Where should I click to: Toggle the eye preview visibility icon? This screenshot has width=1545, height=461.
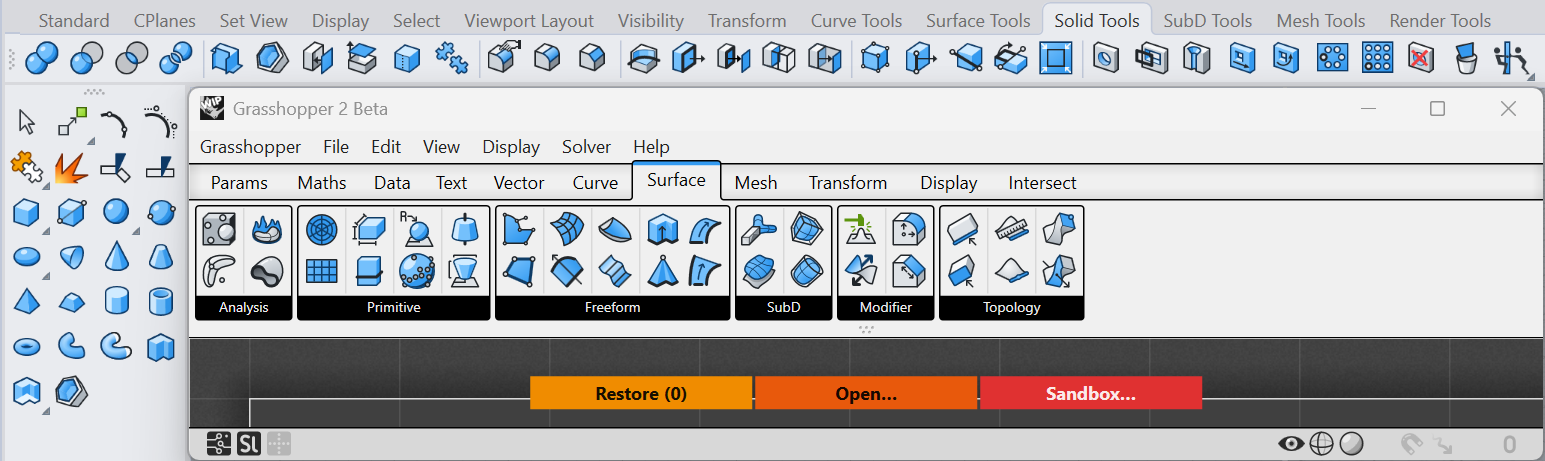[x=1291, y=444]
